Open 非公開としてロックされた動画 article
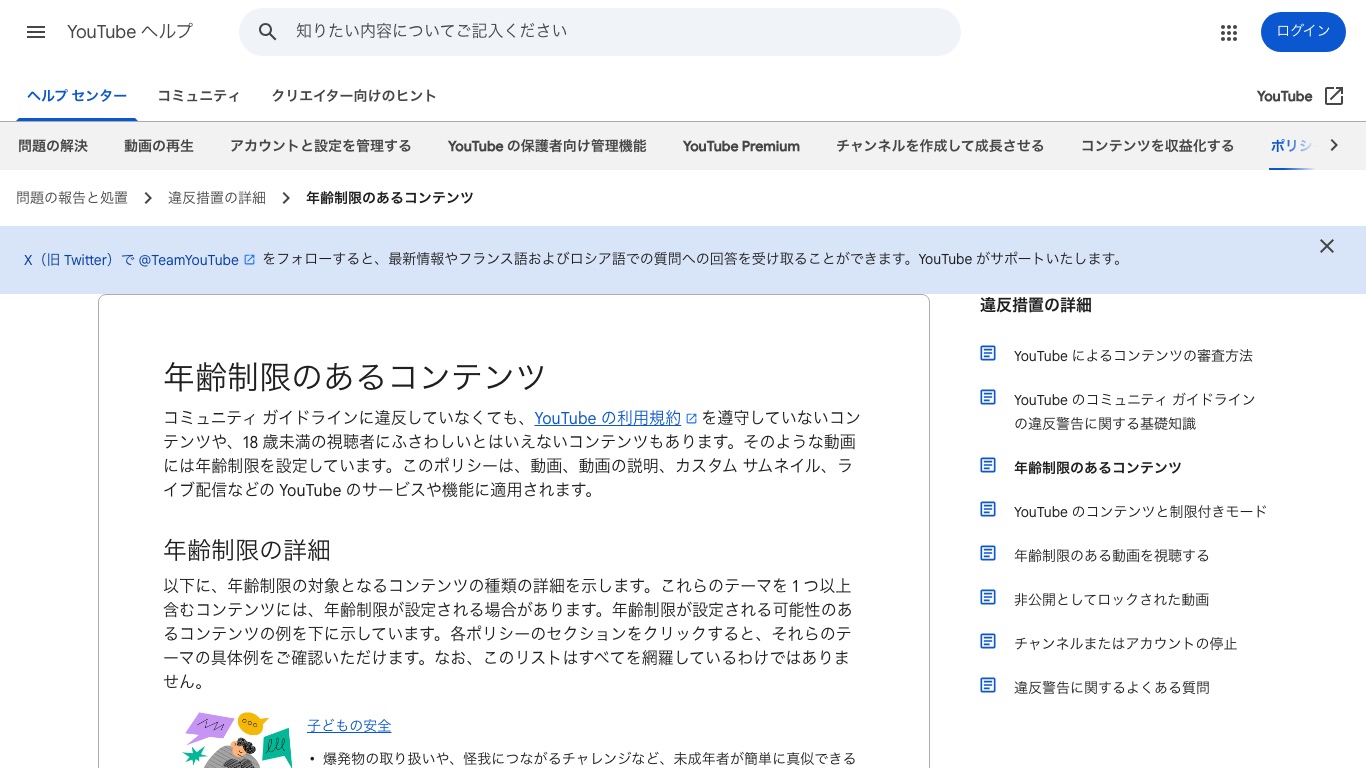This screenshot has width=1366, height=768. tap(1112, 600)
